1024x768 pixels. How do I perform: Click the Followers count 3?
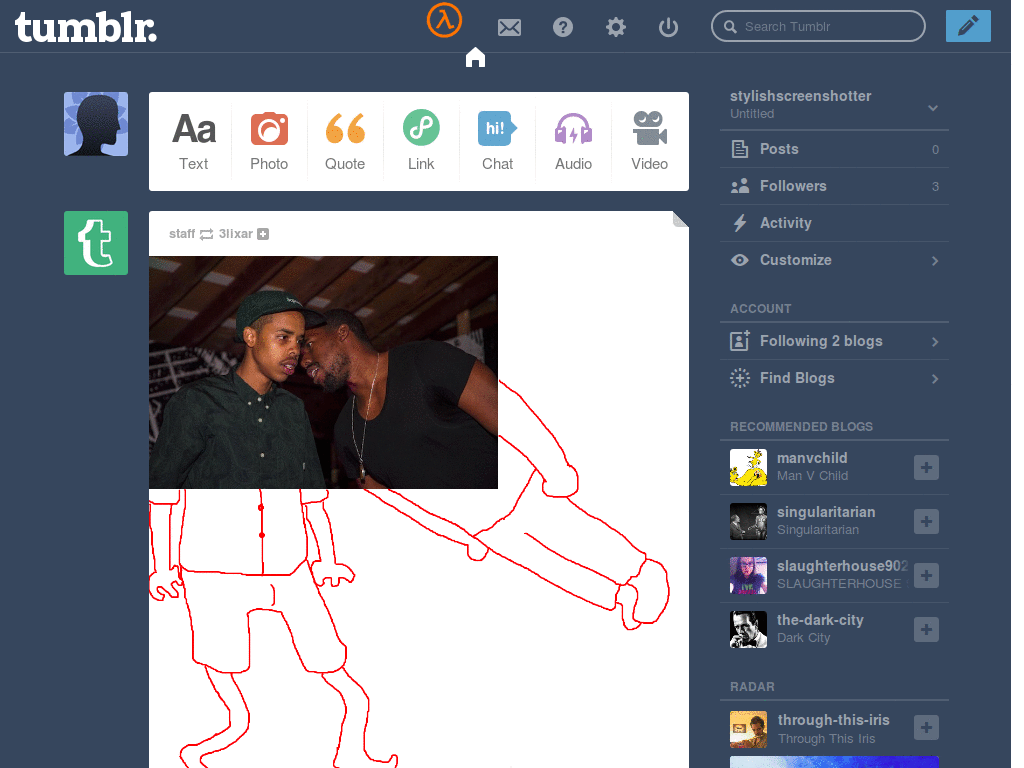tap(935, 187)
